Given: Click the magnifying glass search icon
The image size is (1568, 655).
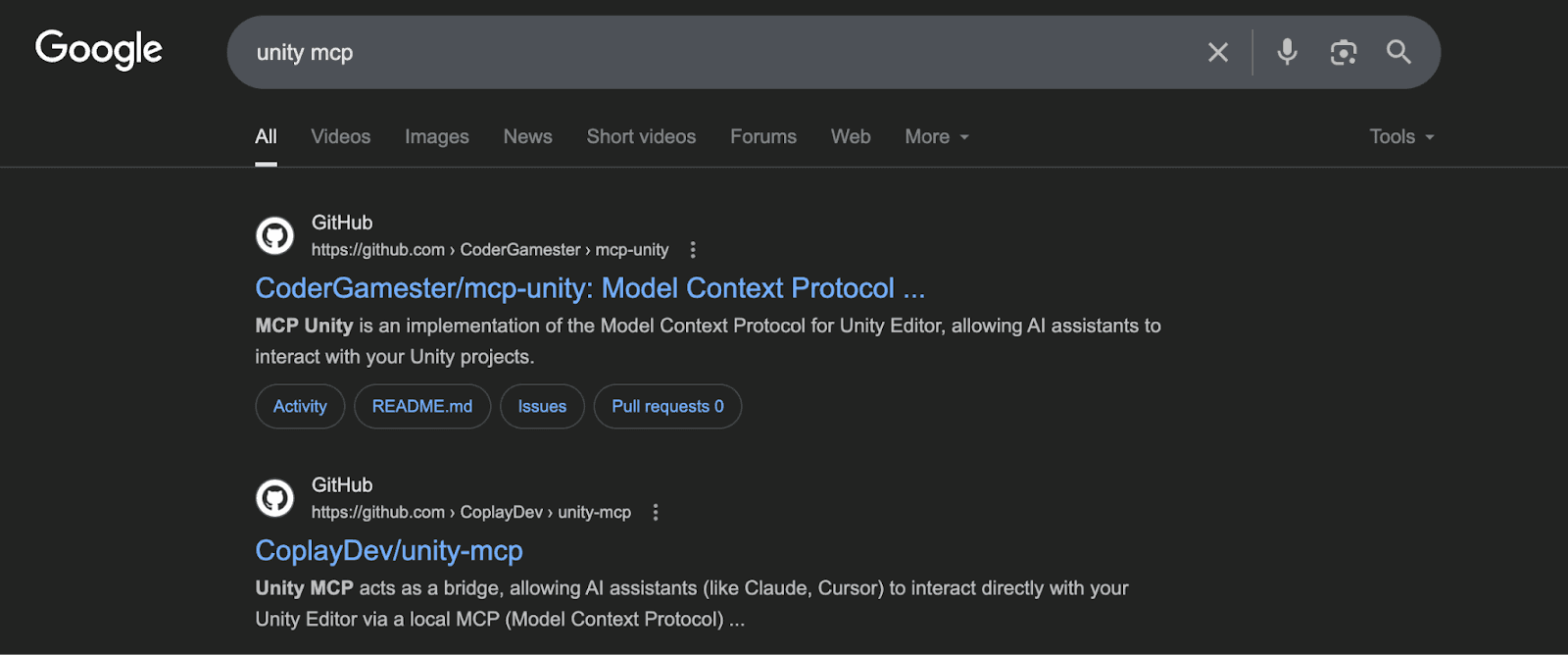Looking at the screenshot, I should tap(1398, 52).
